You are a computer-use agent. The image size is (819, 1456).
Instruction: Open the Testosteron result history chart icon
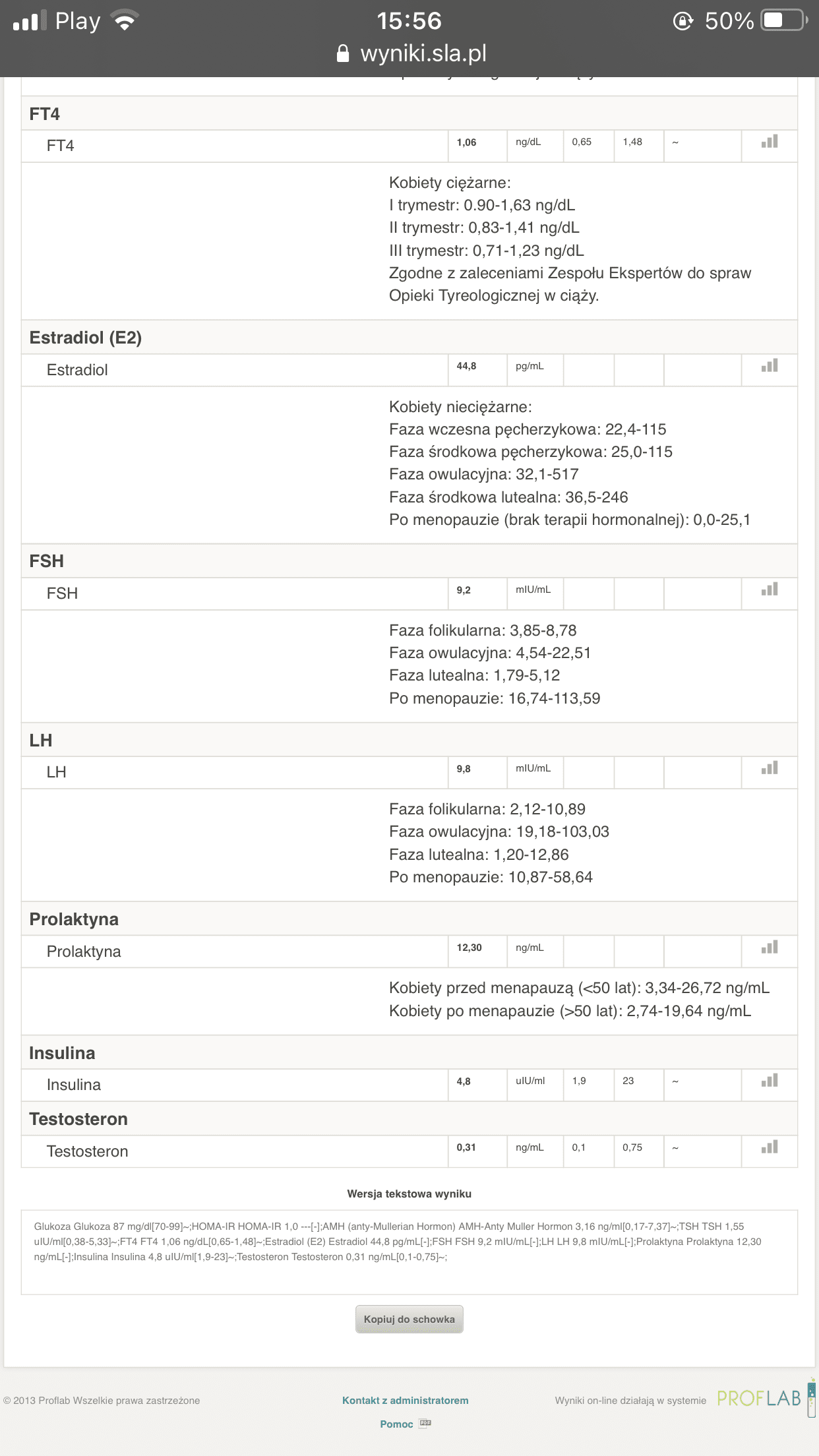[770, 1147]
